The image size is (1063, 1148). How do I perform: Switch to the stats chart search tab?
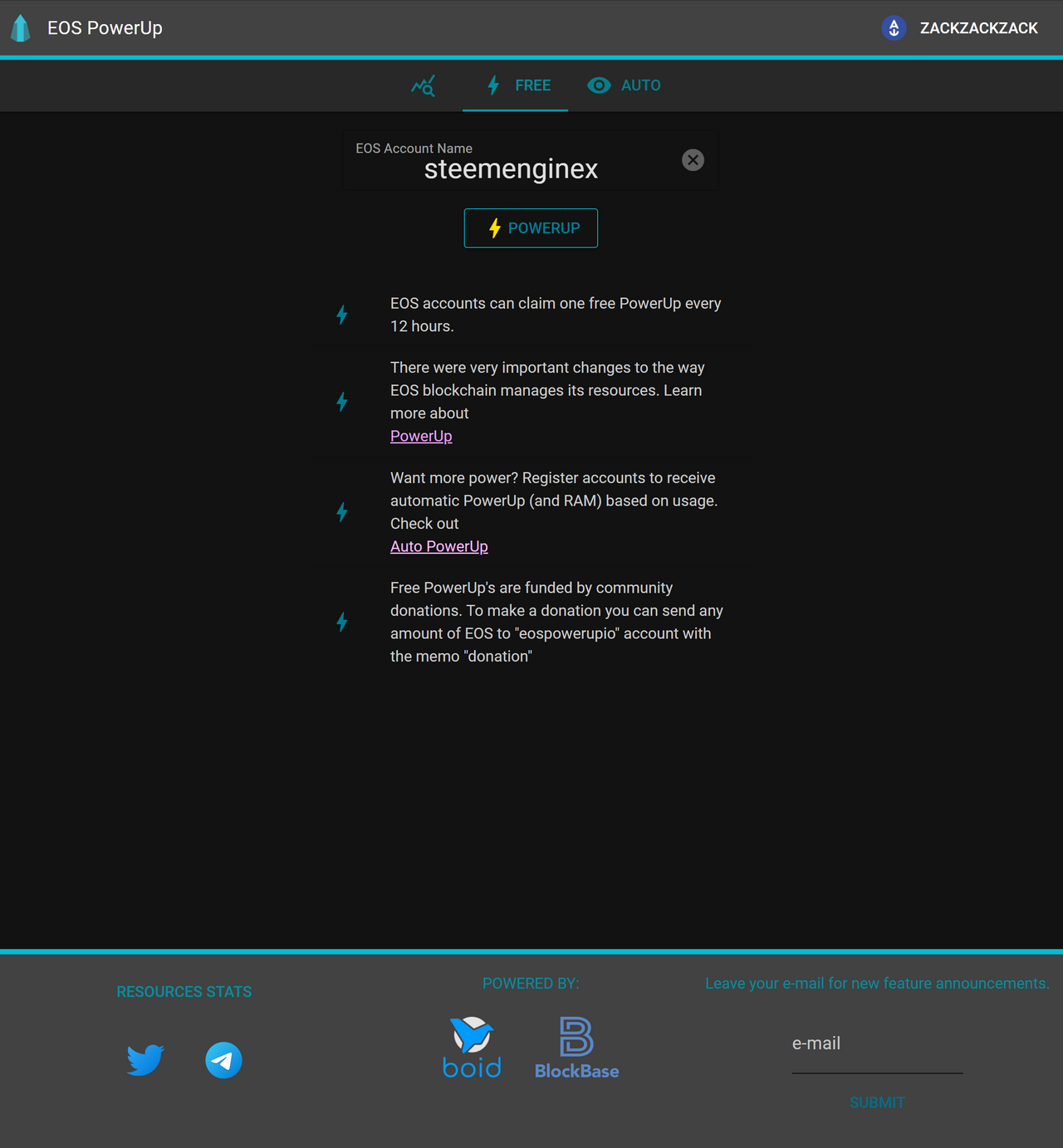(424, 85)
